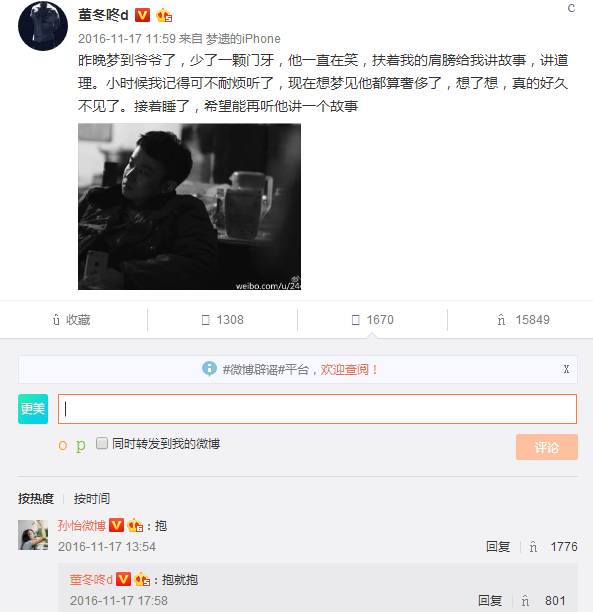The height and width of the screenshot is (612, 593).
Task: Sort comments by 按时间
Action: (92, 498)
